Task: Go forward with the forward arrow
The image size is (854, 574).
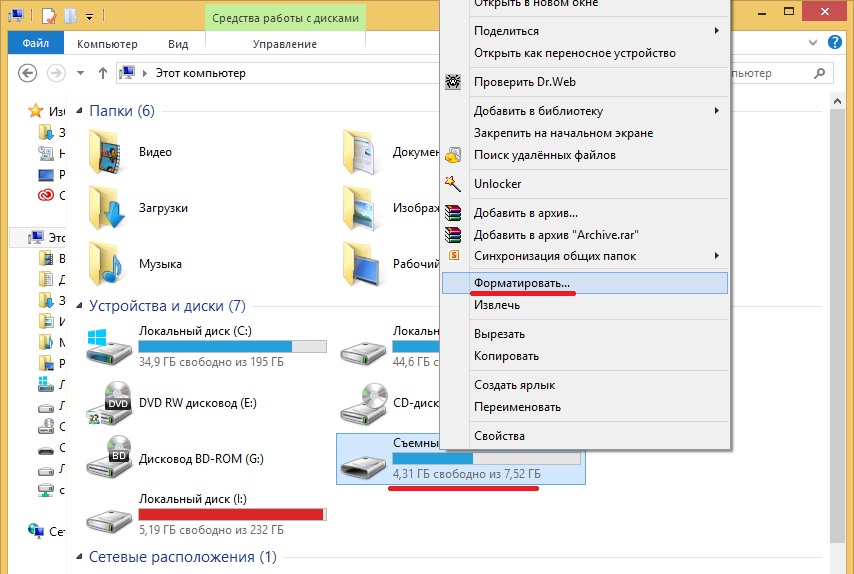Action: click(x=56, y=73)
